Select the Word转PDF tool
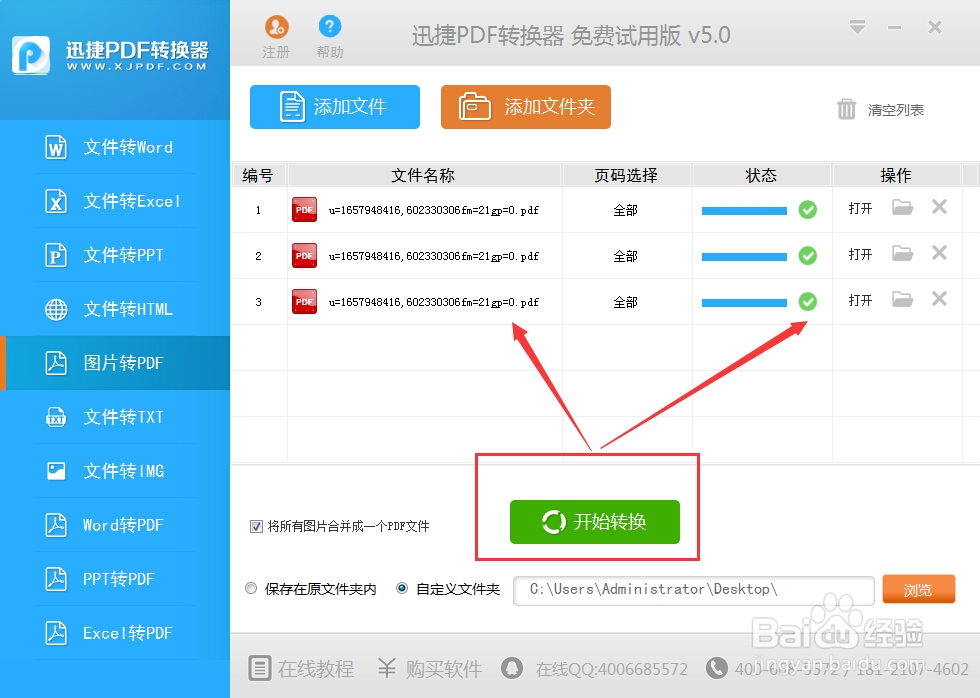The width and height of the screenshot is (980, 698). (x=108, y=525)
